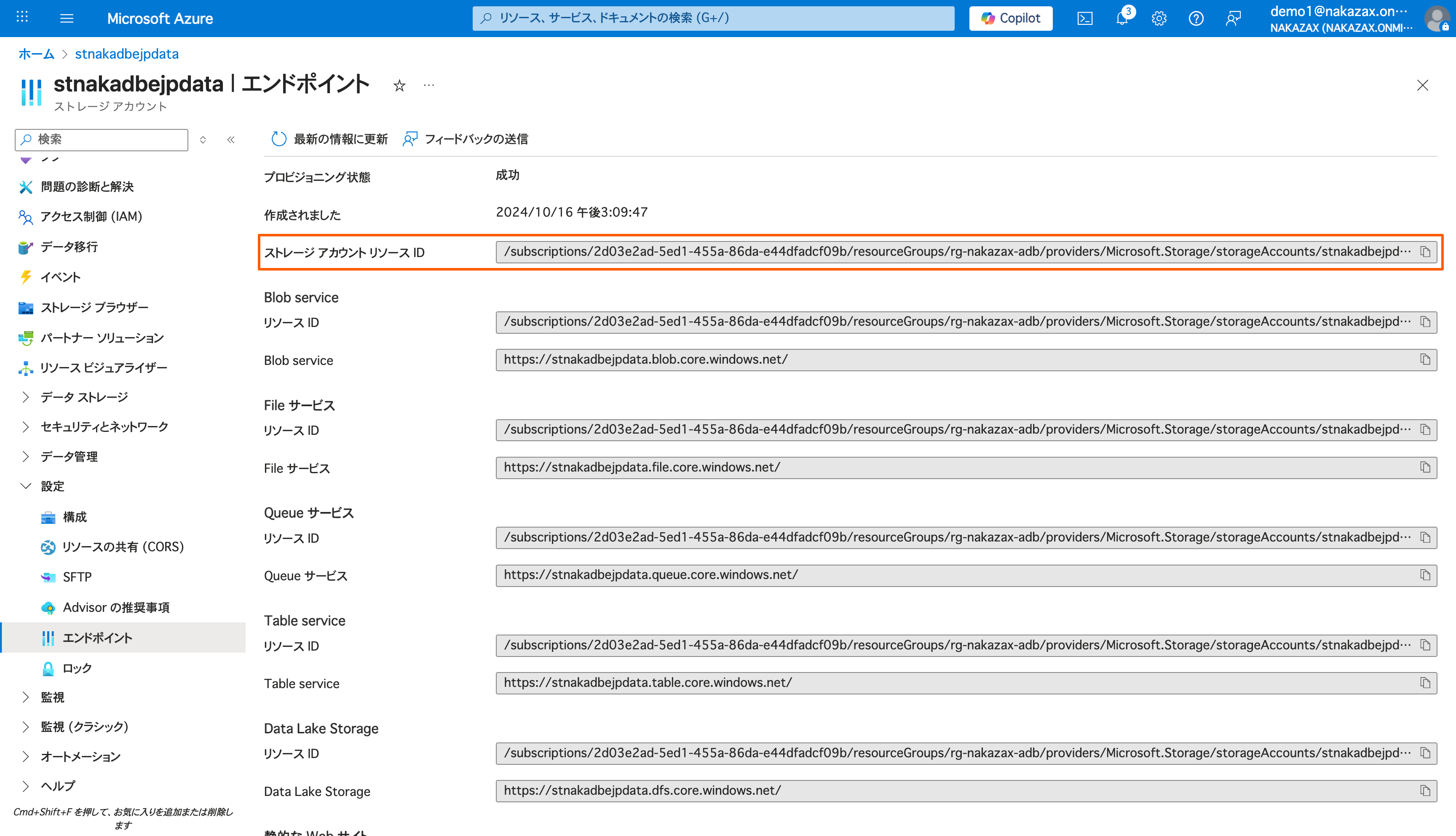Screen dimensions: 1456x836
Task: Copy the storage account resource ID
Action: 1425,252
